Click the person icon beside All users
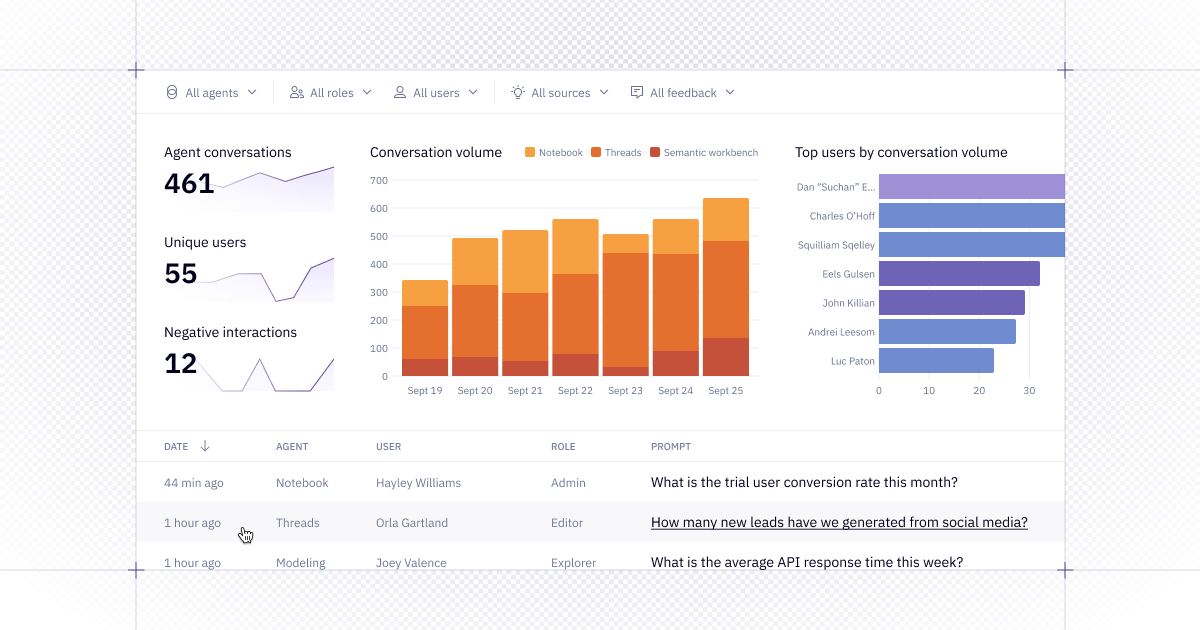The width and height of the screenshot is (1200, 630). (400, 92)
